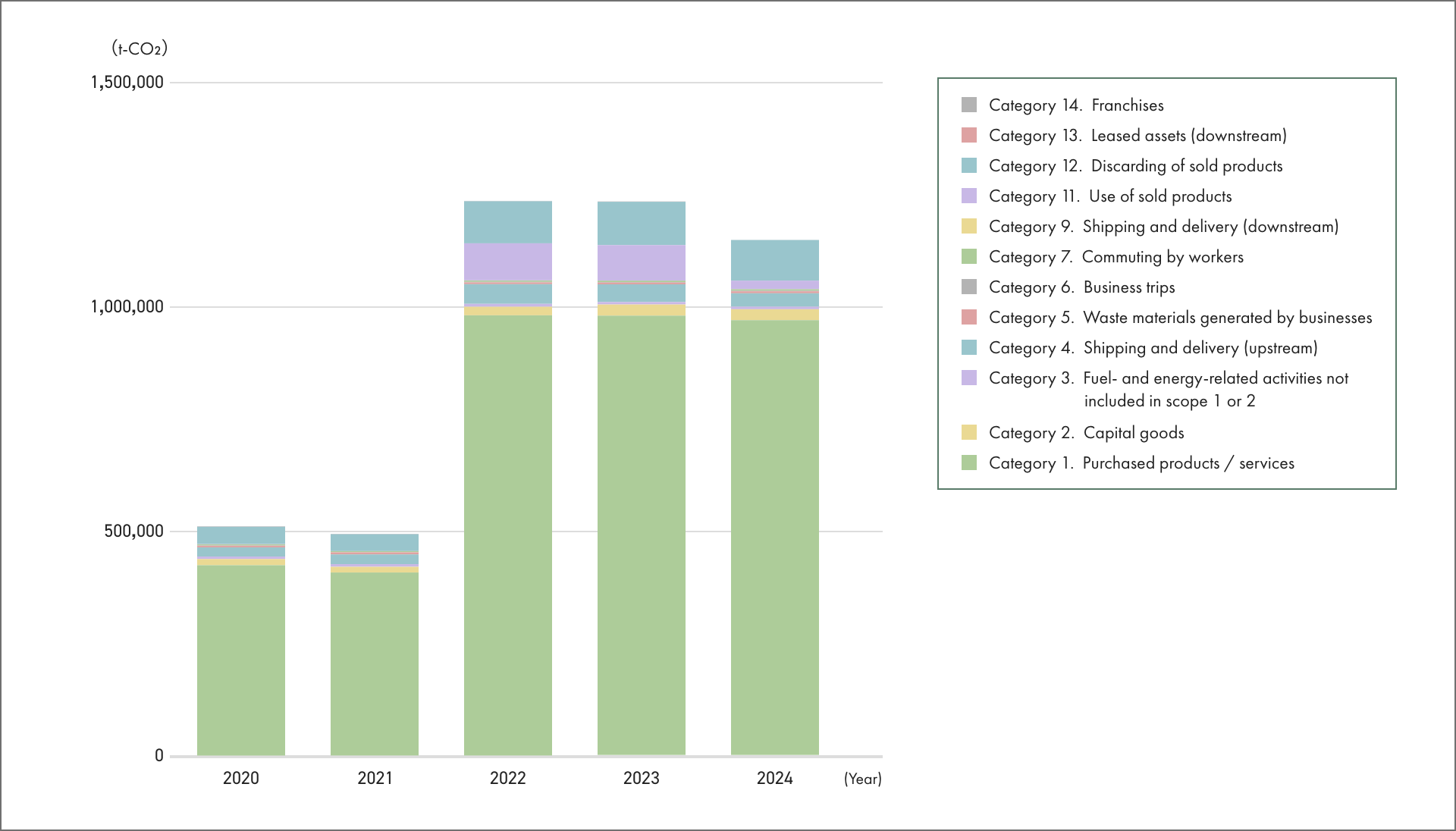Select the yellow Capital goods segment in 2024 bar

coord(775,315)
